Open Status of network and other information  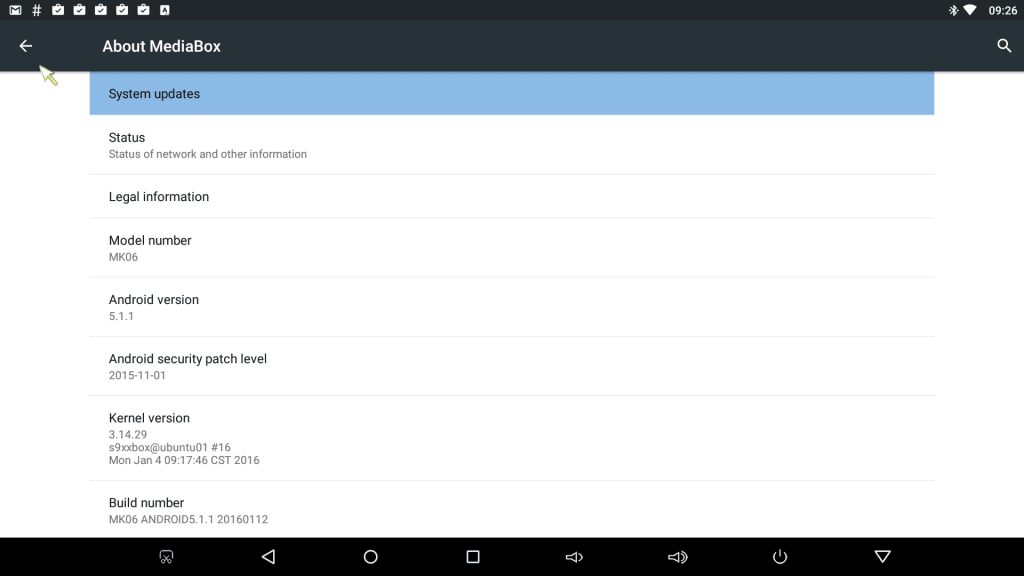pos(511,145)
